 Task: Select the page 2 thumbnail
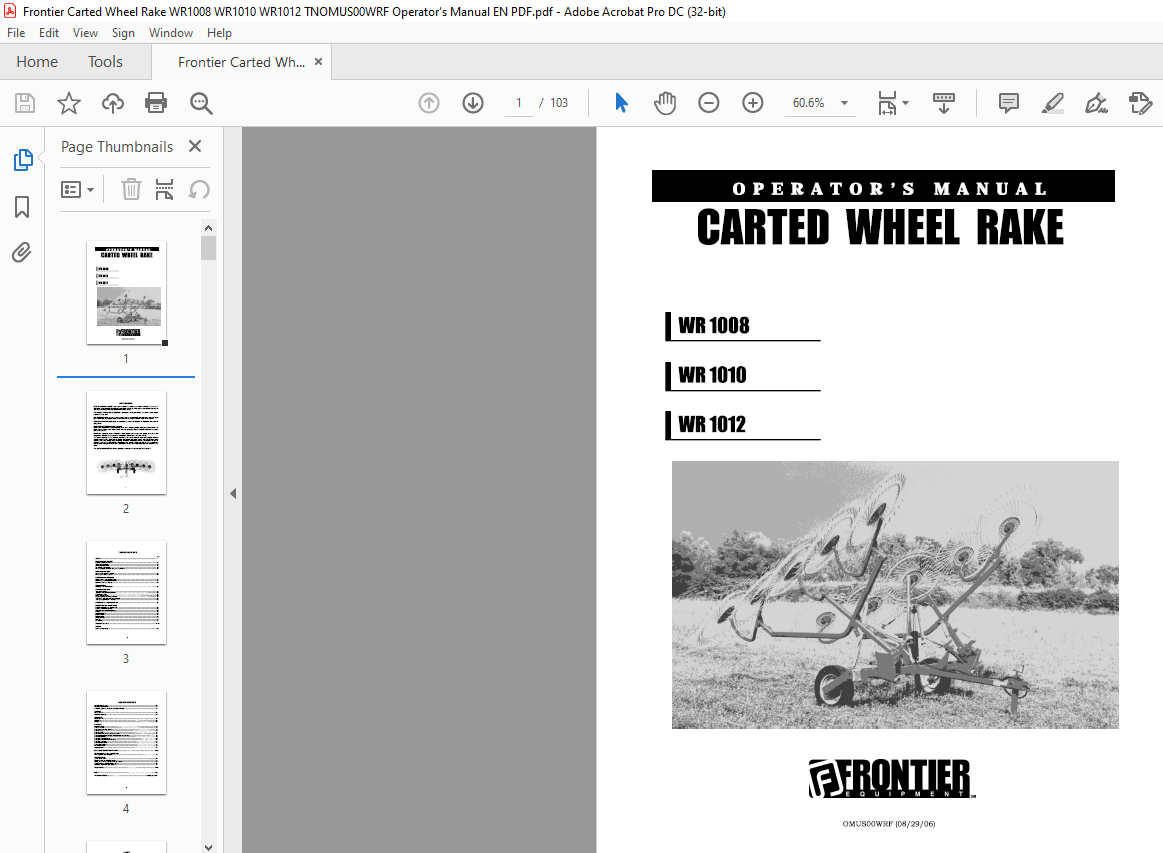(x=126, y=443)
